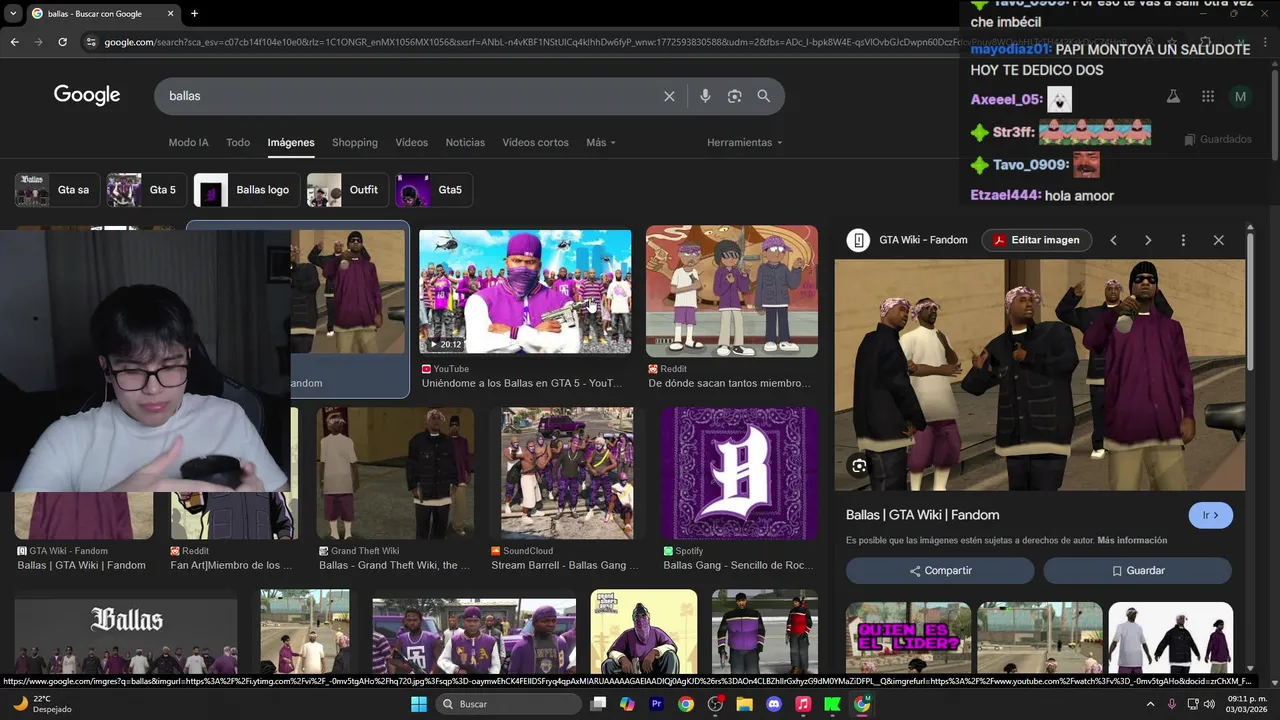Open the YouTube Ballas GTA 5 video thumbnail

(x=525, y=291)
